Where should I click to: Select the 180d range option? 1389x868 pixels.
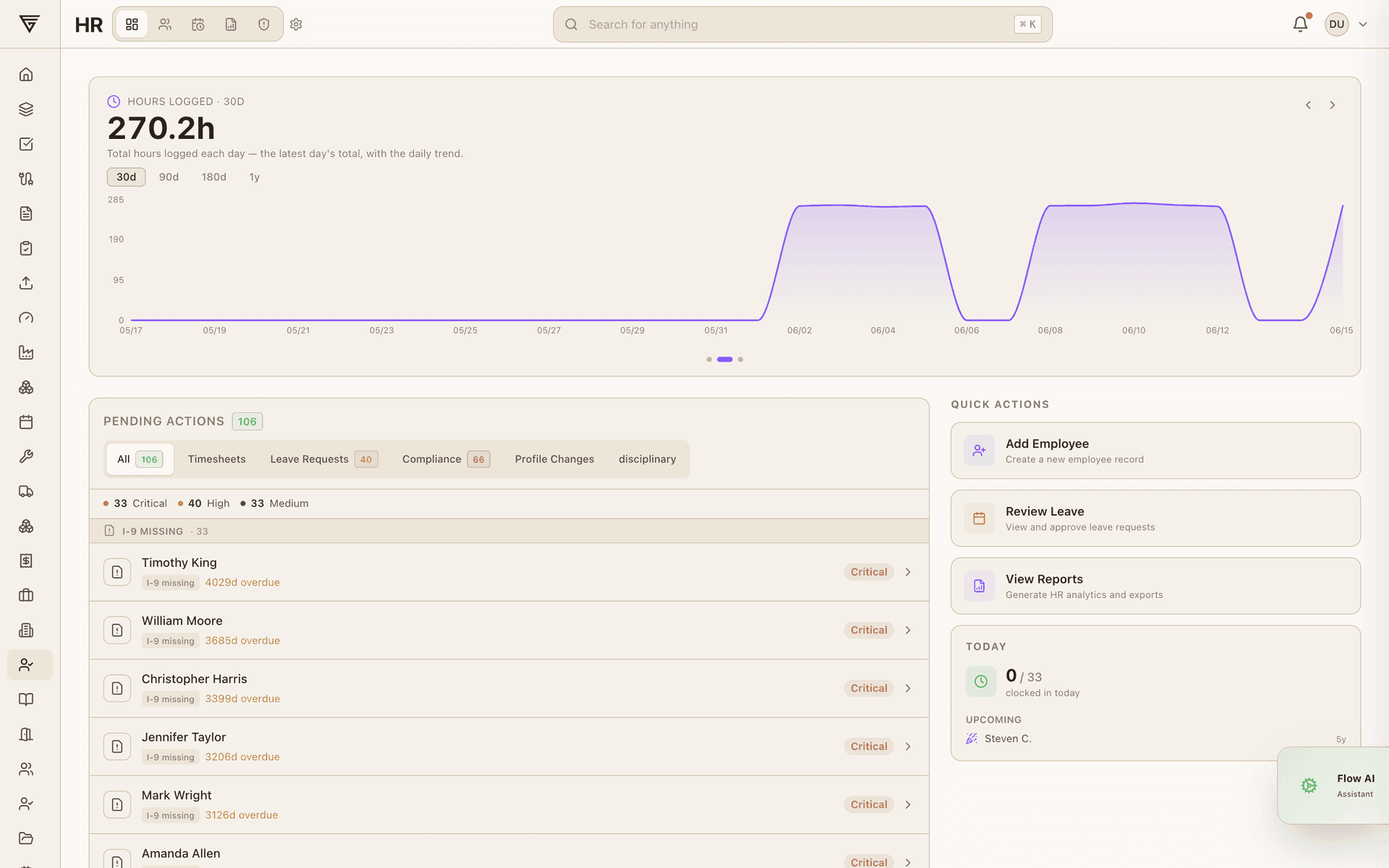(x=214, y=177)
